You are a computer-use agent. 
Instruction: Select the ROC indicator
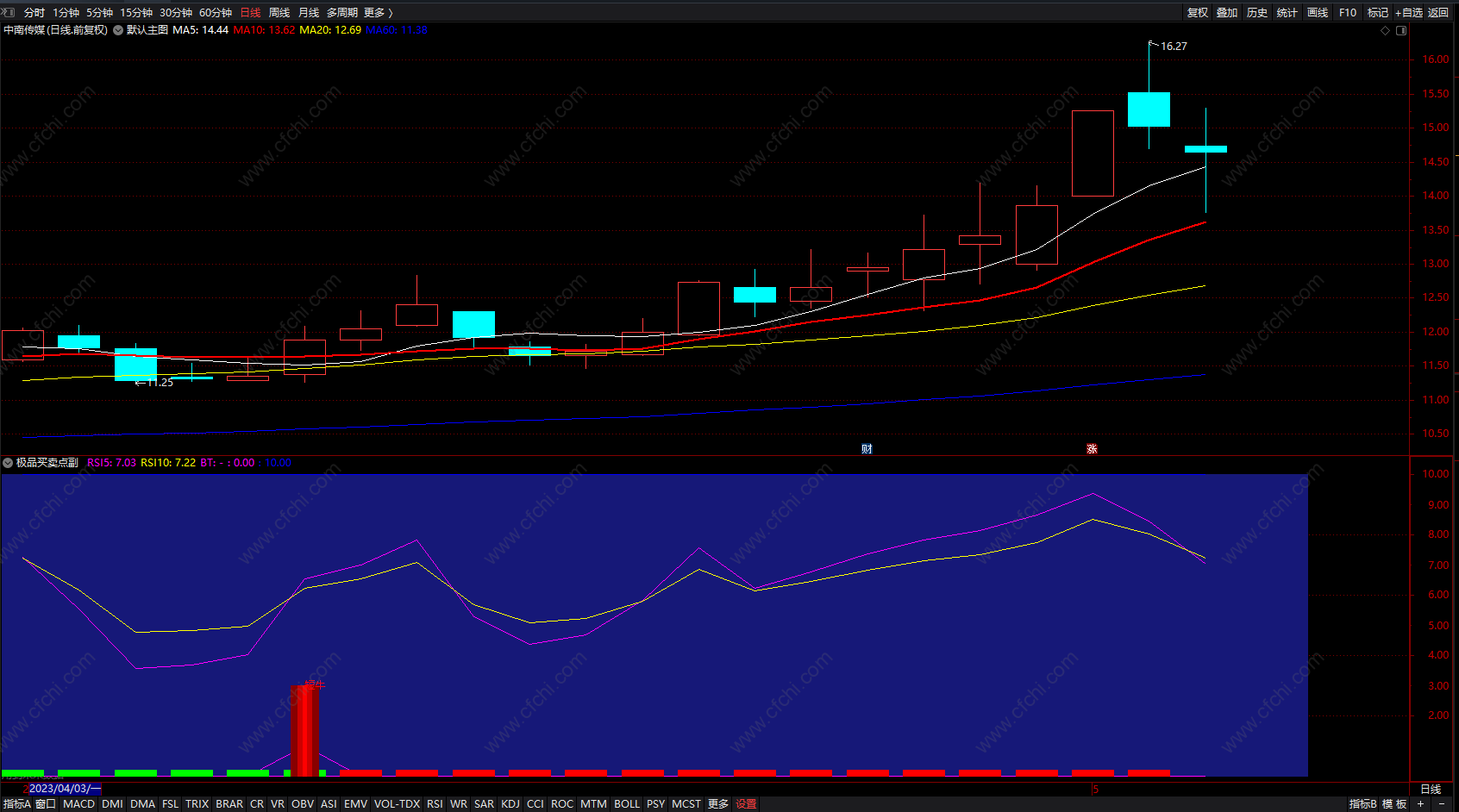coord(562,803)
